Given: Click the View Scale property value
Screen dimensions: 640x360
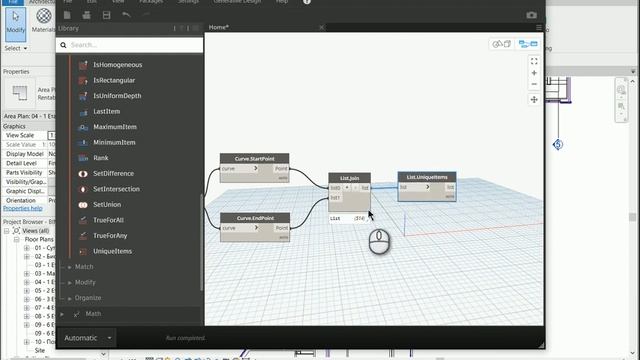Looking at the screenshot, I should (51, 135).
